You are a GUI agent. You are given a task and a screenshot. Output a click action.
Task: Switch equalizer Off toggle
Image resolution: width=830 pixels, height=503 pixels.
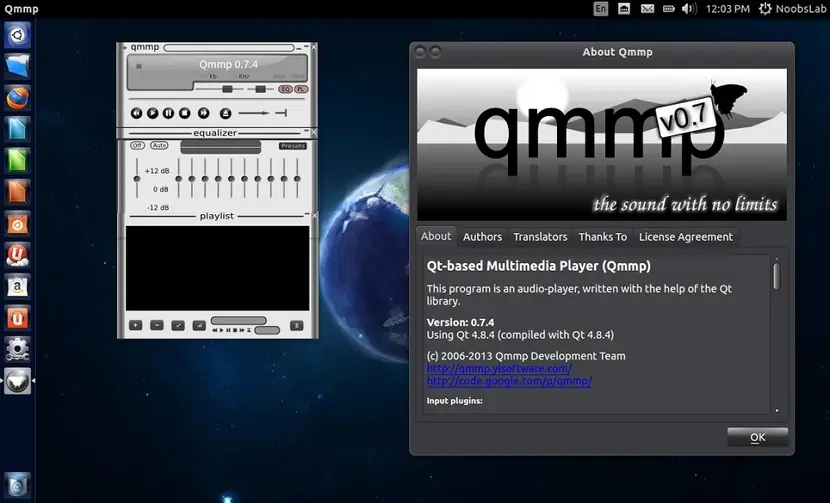pos(137,145)
